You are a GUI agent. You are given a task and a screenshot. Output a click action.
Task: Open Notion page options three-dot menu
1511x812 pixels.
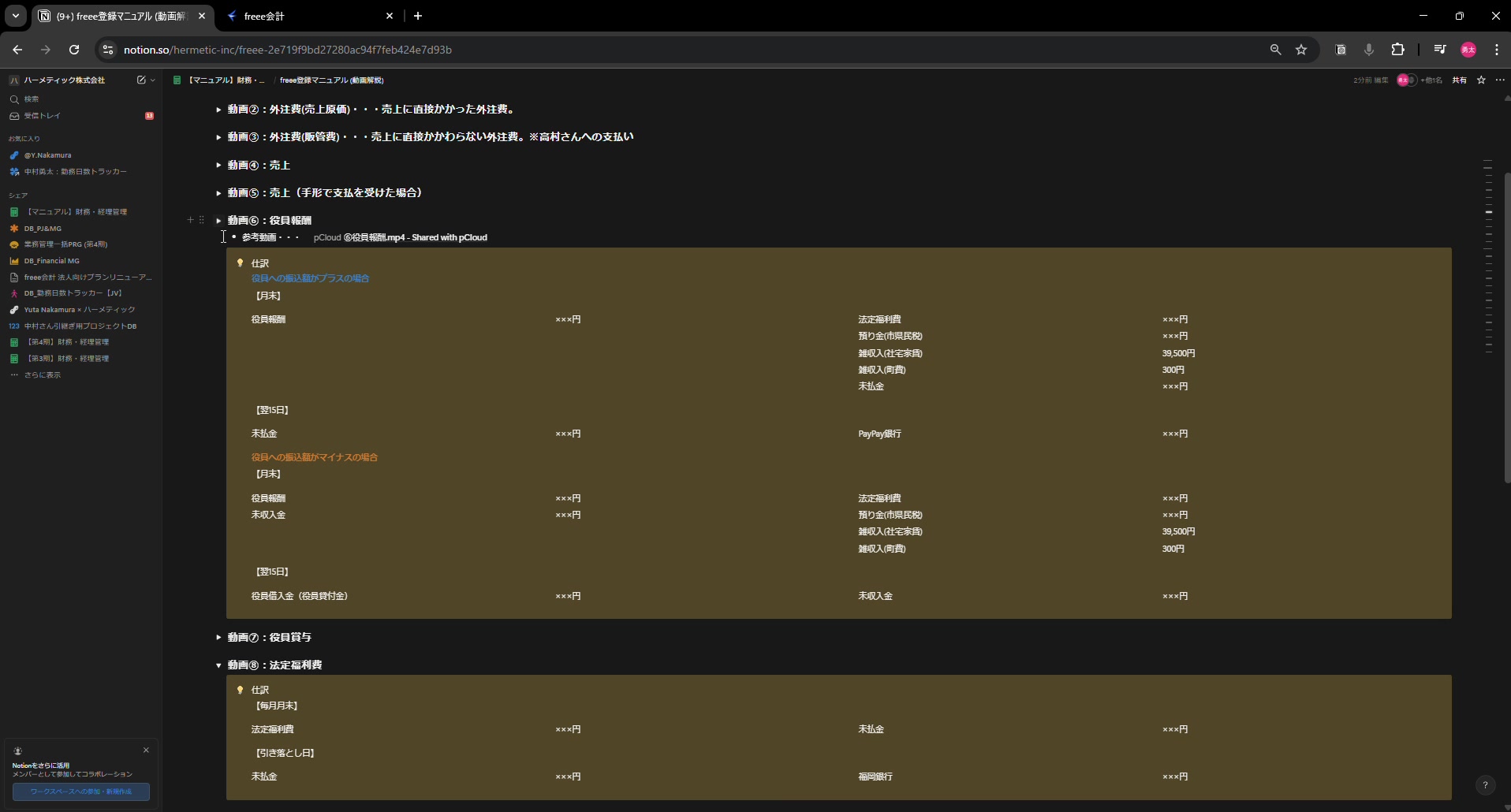1499,80
